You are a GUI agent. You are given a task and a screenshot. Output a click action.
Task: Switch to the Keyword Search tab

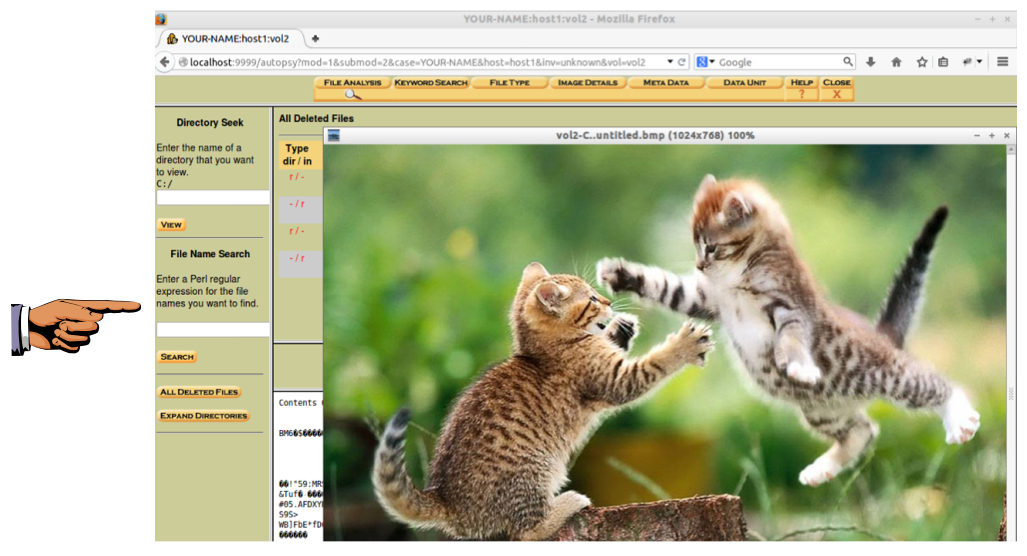tap(430, 83)
